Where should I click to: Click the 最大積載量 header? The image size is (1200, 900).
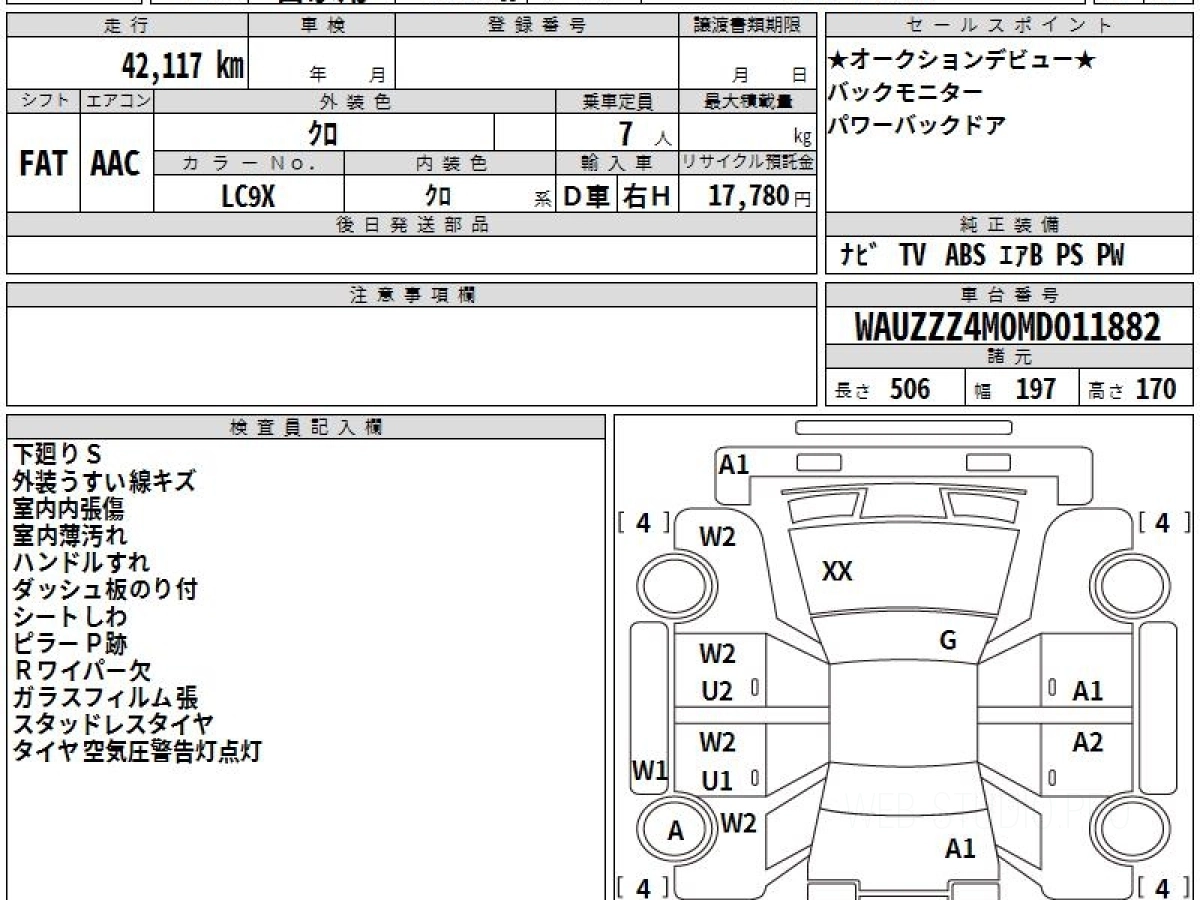[747, 101]
